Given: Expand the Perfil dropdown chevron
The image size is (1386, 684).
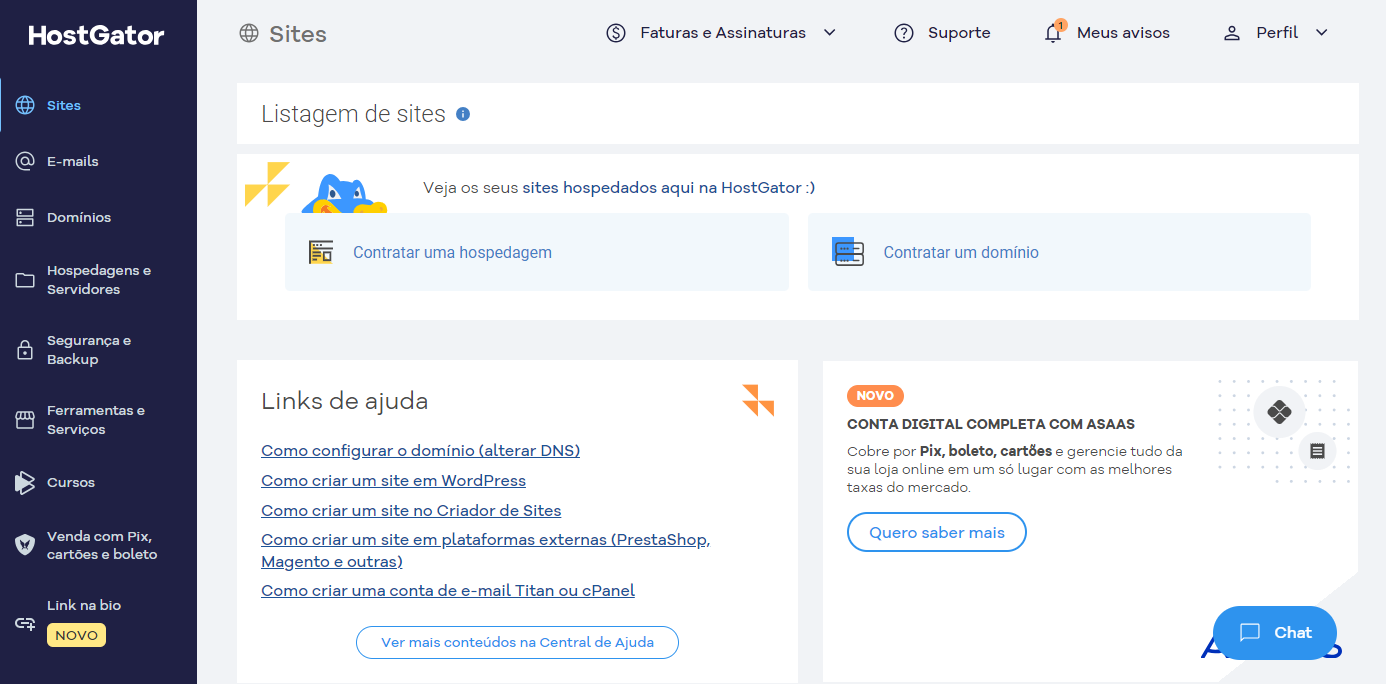Looking at the screenshot, I should point(1321,33).
